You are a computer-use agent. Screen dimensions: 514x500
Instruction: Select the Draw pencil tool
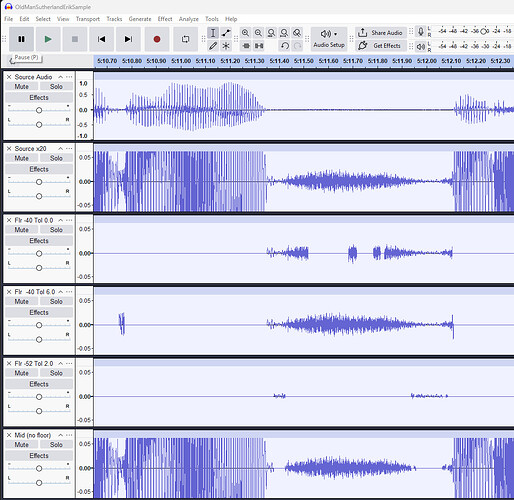pos(213,46)
